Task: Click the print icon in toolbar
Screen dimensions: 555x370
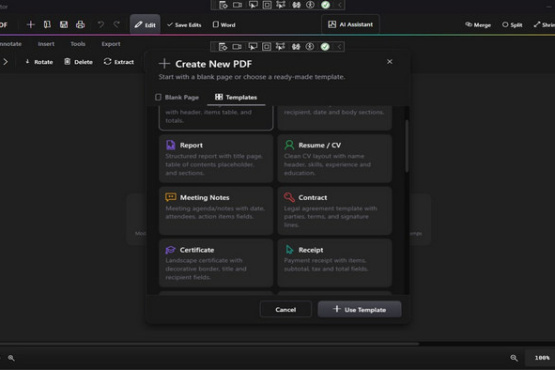Action: (80, 24)
